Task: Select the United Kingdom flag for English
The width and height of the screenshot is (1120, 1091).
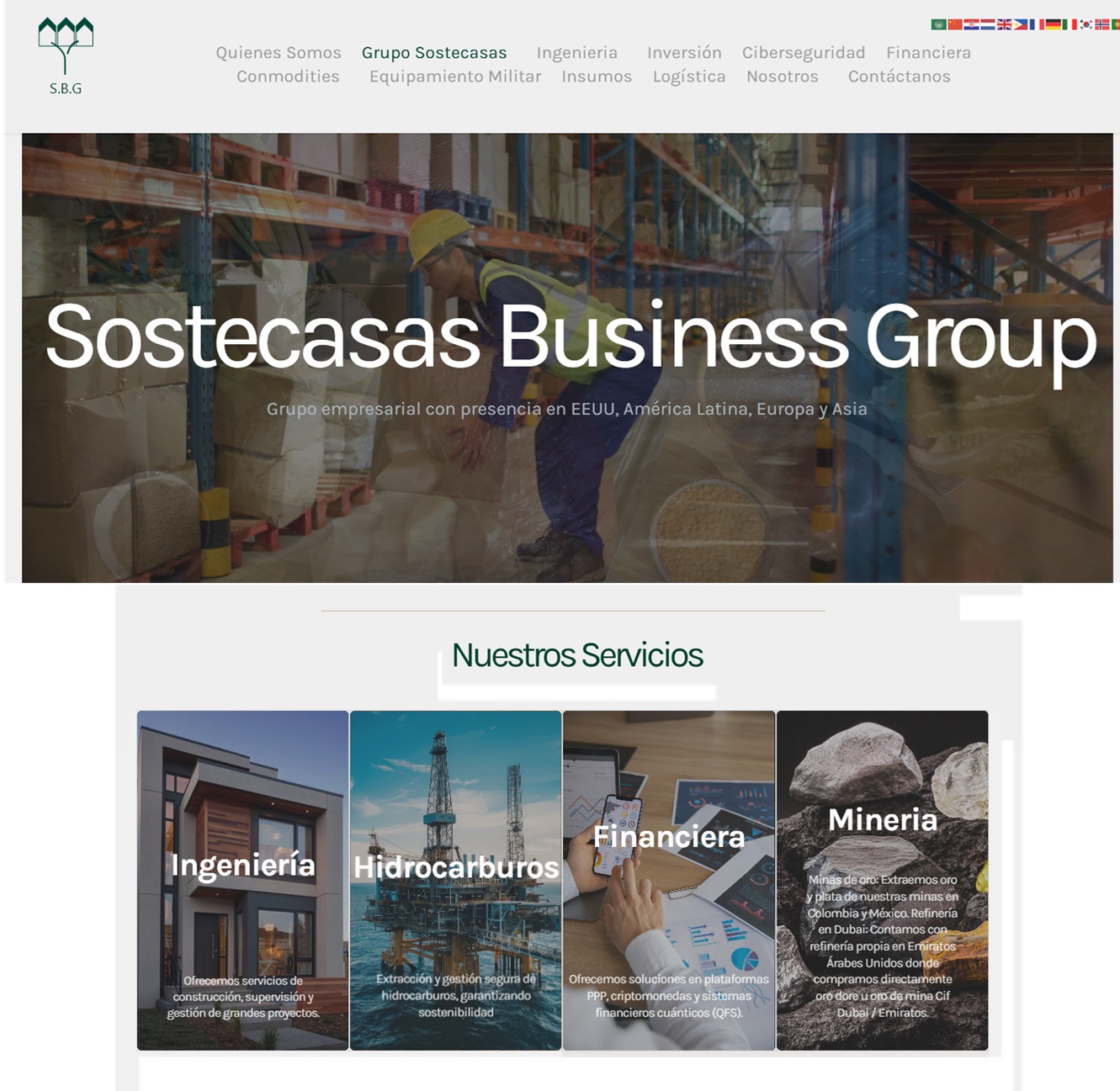Action: pyautogui.click(x=1004, y=24)
